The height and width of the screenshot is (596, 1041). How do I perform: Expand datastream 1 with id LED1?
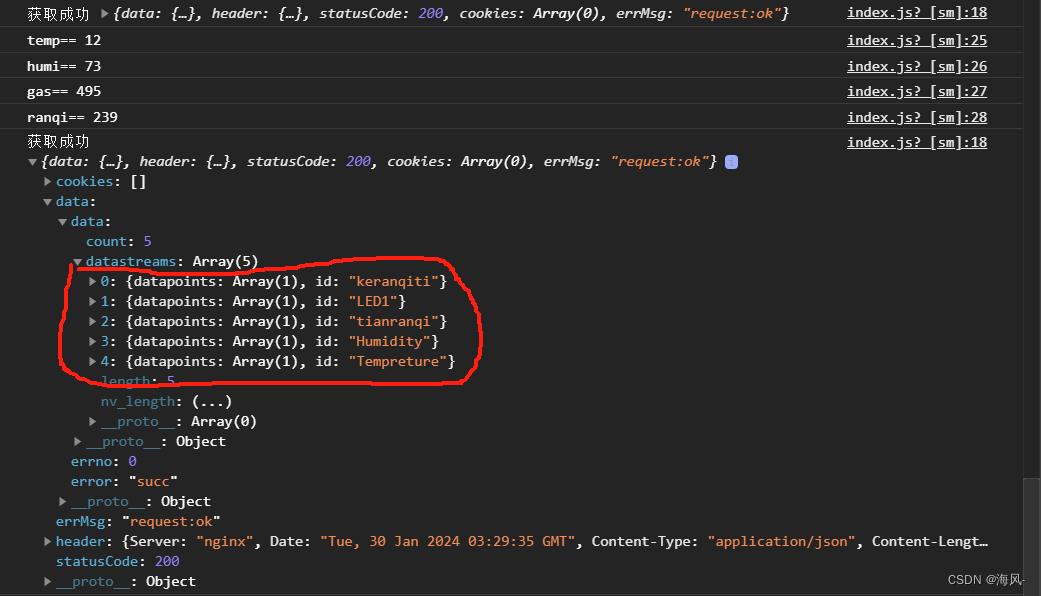[93, 302]
